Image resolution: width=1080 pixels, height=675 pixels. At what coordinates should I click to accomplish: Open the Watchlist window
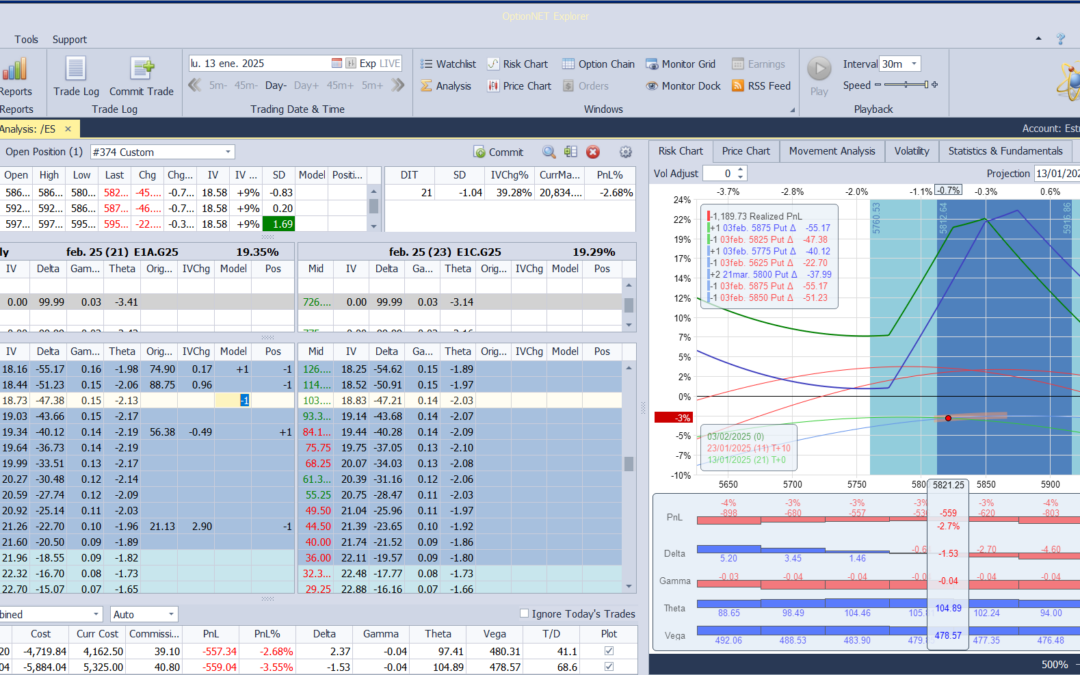tap(448, 64)
